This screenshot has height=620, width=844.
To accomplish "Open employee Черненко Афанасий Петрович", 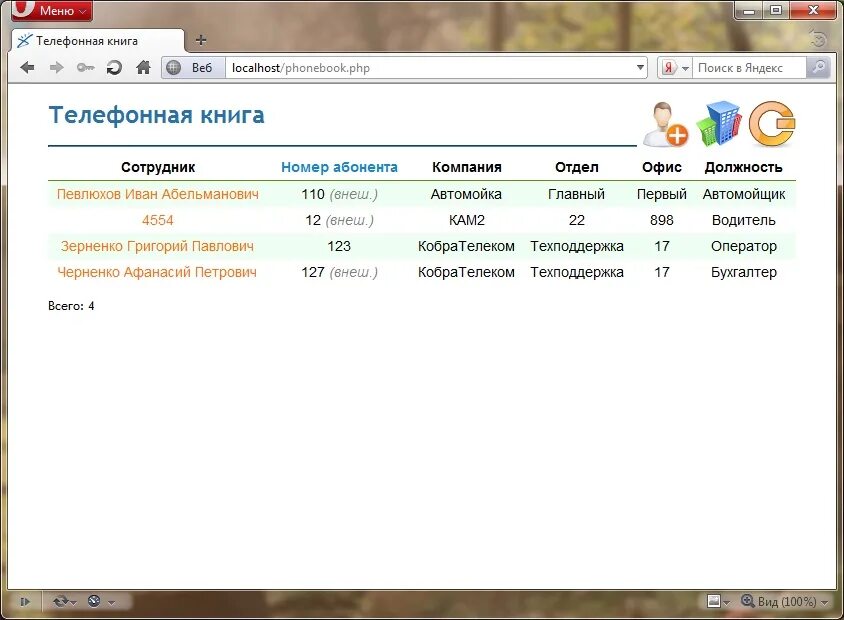I will pos(157,272).
